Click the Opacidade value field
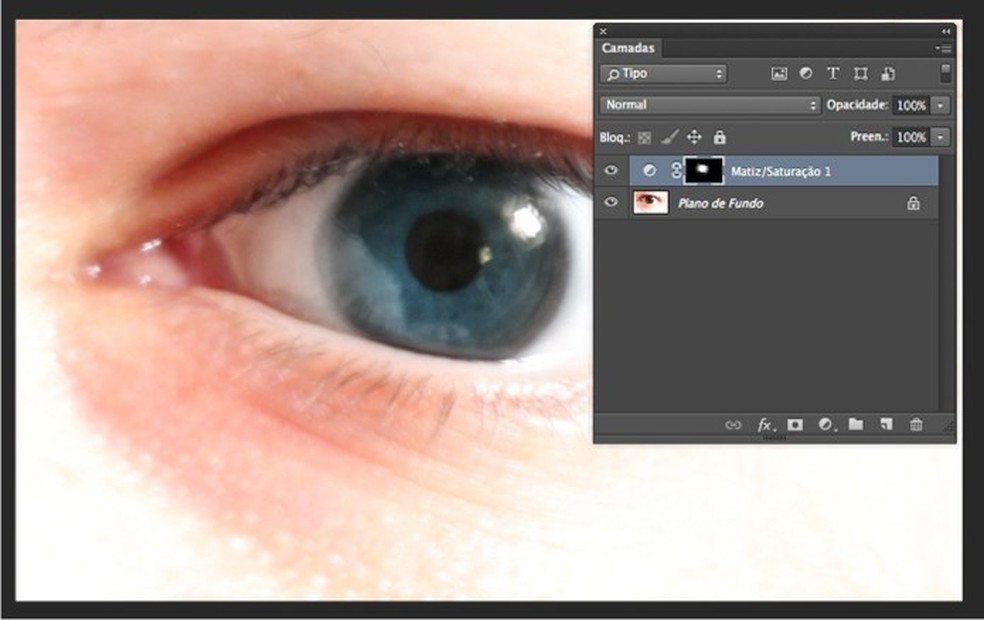 tap(912, 105)
